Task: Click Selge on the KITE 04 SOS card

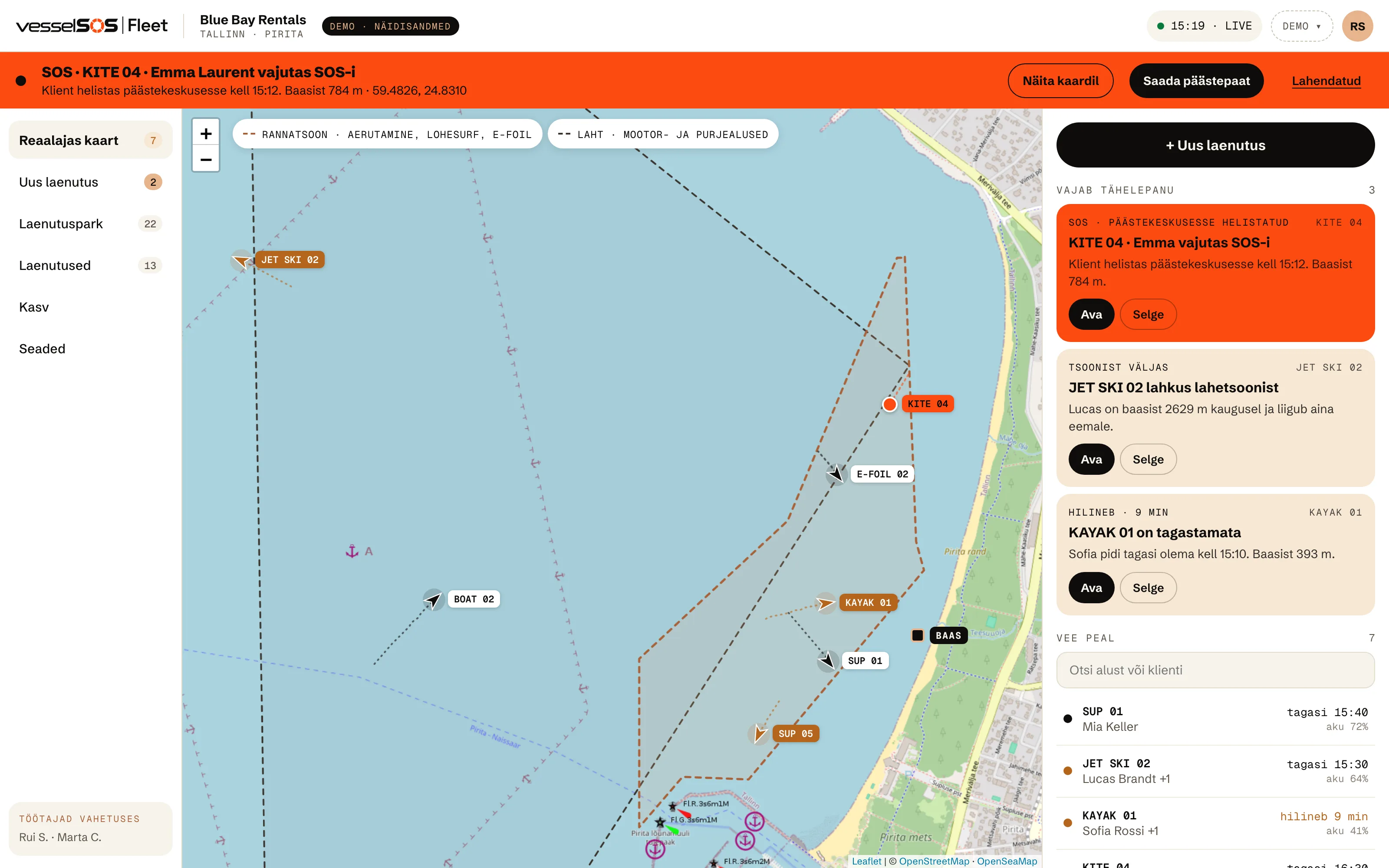Action: coord(1148,315)
